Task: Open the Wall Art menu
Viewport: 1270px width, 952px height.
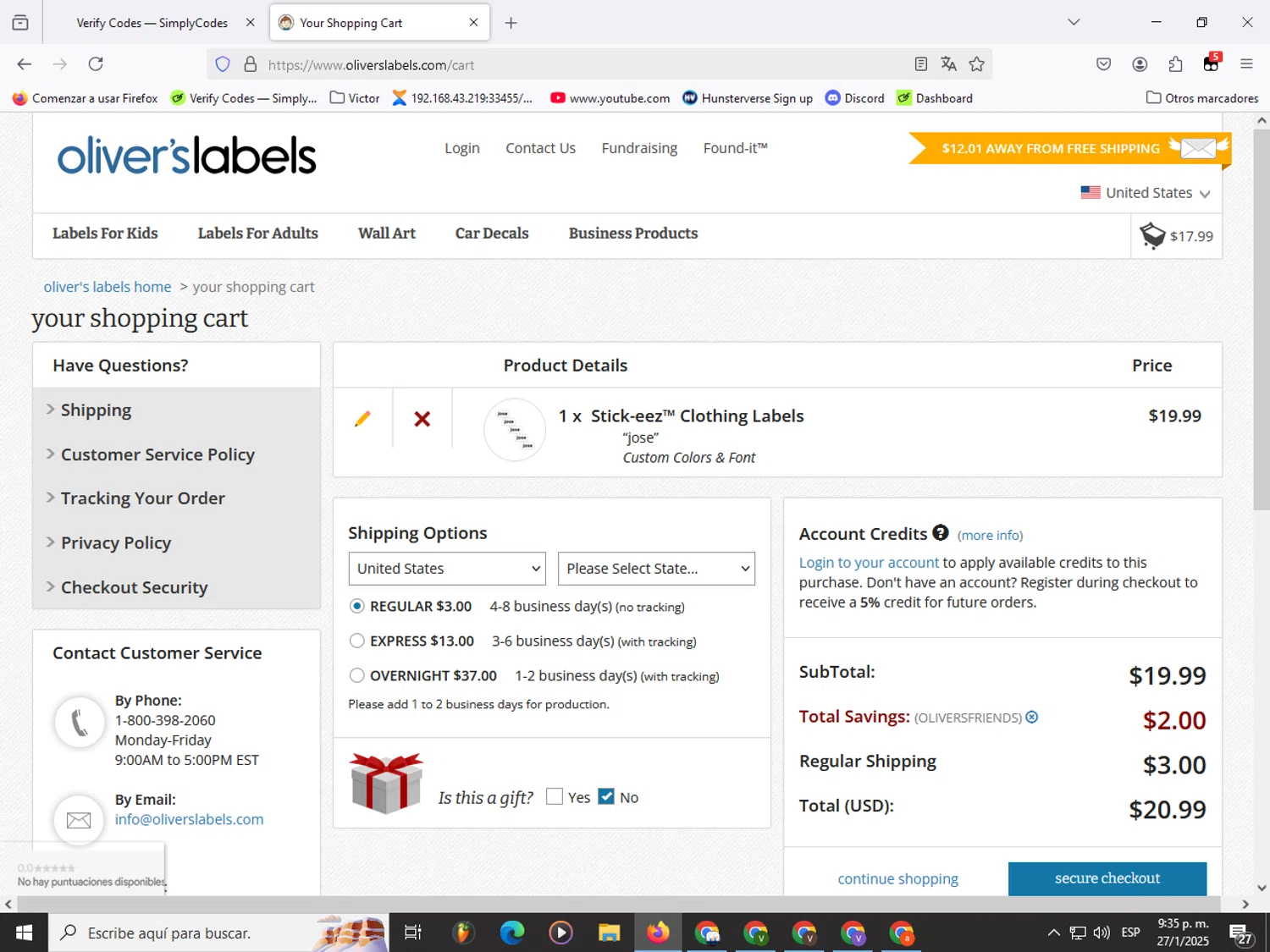Action: (x=387, y=234)
